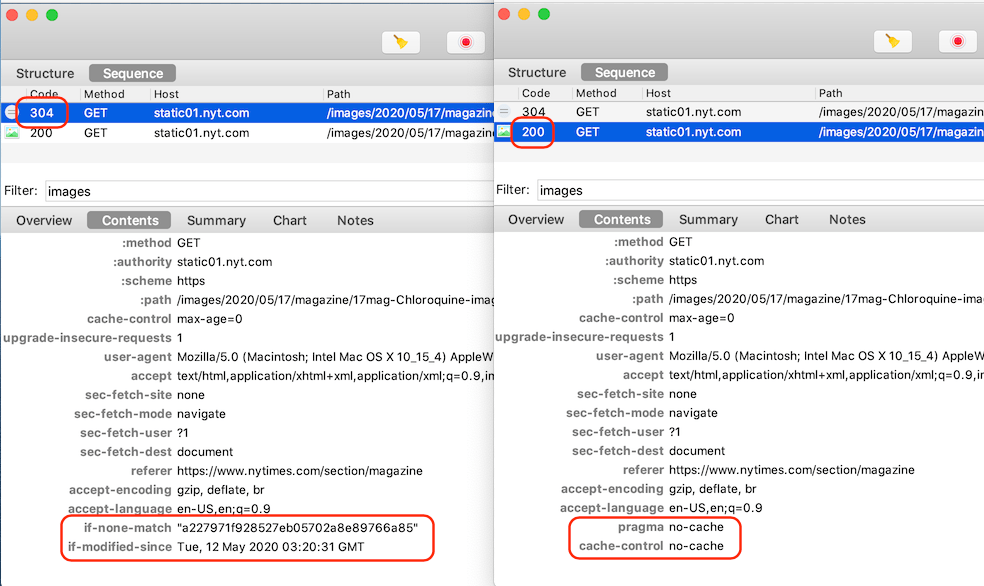Click the broom clear icon in right window

(892, 41)
